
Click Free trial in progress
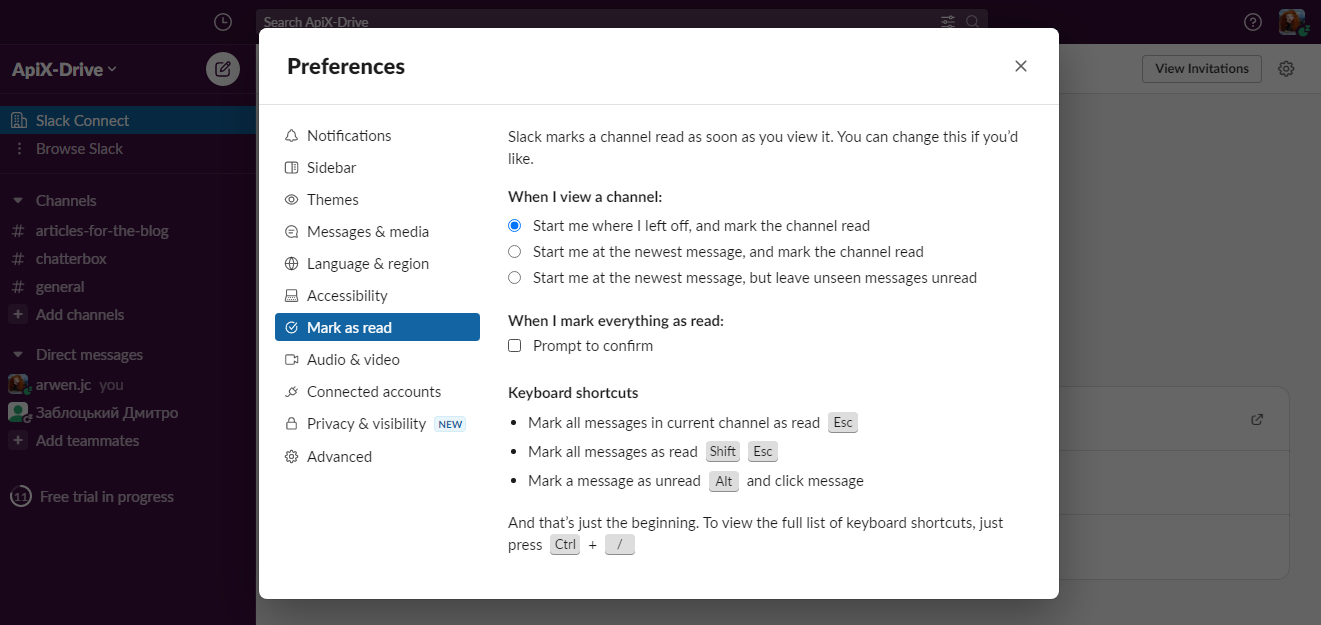(107, 496)
